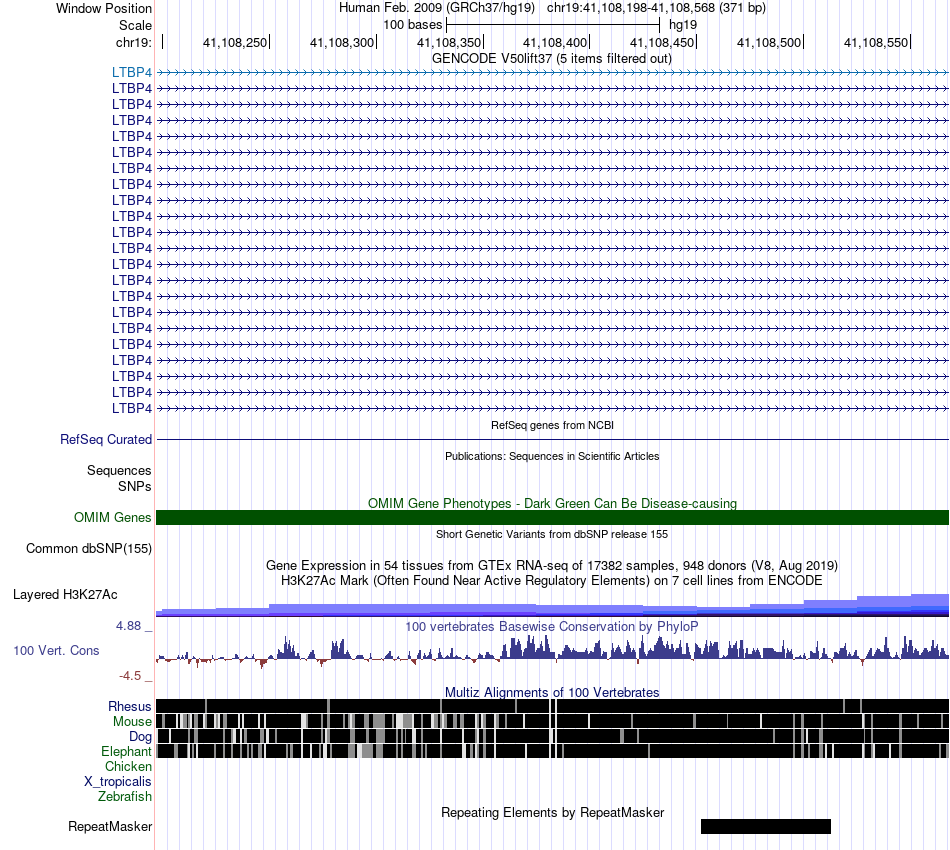Click the light-blue highlighted LTBP4 transcript label
This screenshot has height=850, width=950.
tap(131, 72)
